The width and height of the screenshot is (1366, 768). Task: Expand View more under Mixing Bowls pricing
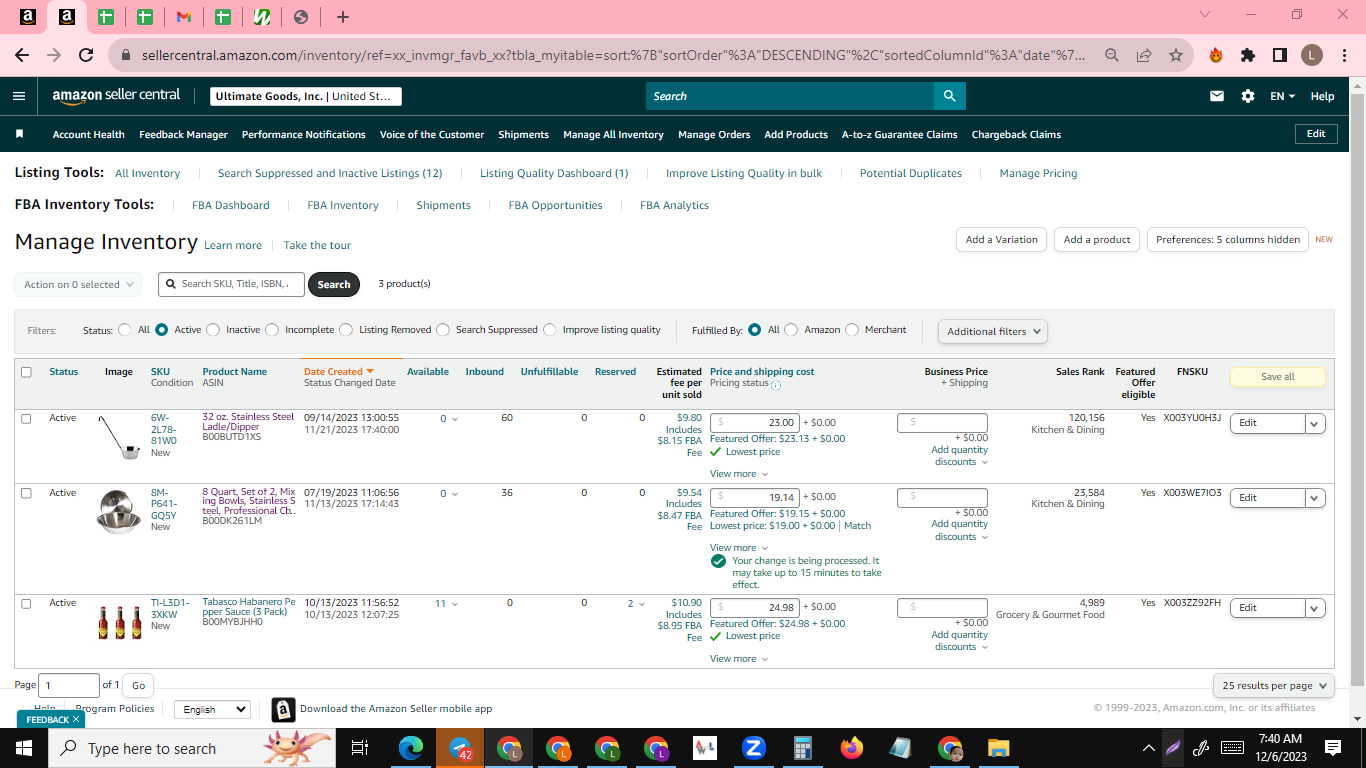[x=739, y=548]
